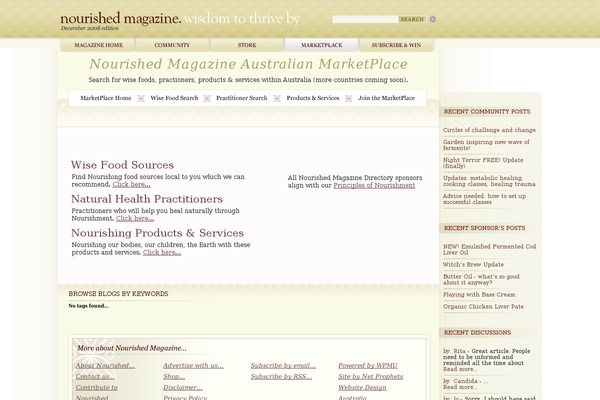The height and width of the screenshot is (400, 600).
Task: Click the Recent Discussions heading
Action: click(x=477, y=333)
